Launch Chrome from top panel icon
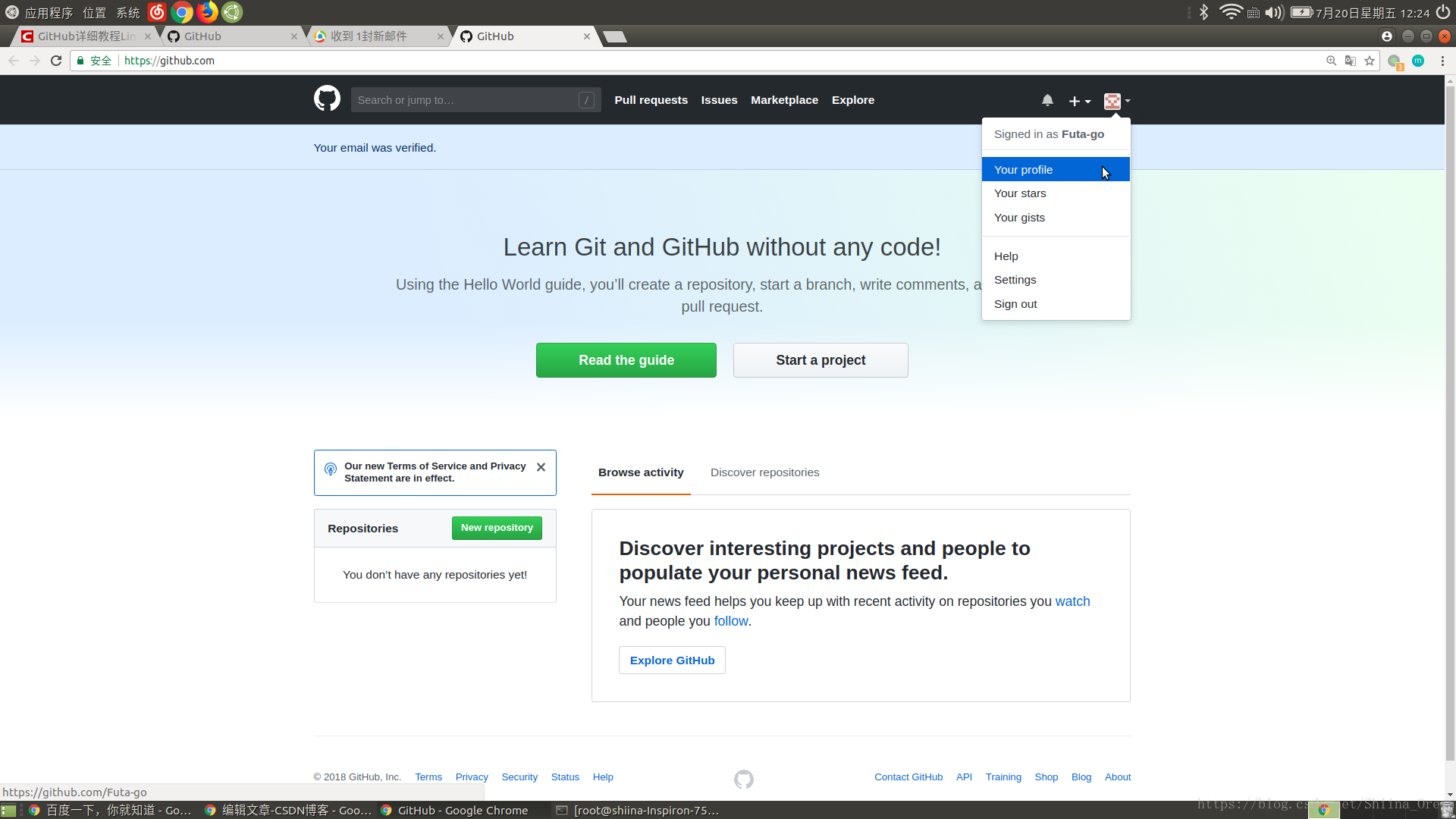Viewport: 1456px width, 819px height. [x=182, y=12]
